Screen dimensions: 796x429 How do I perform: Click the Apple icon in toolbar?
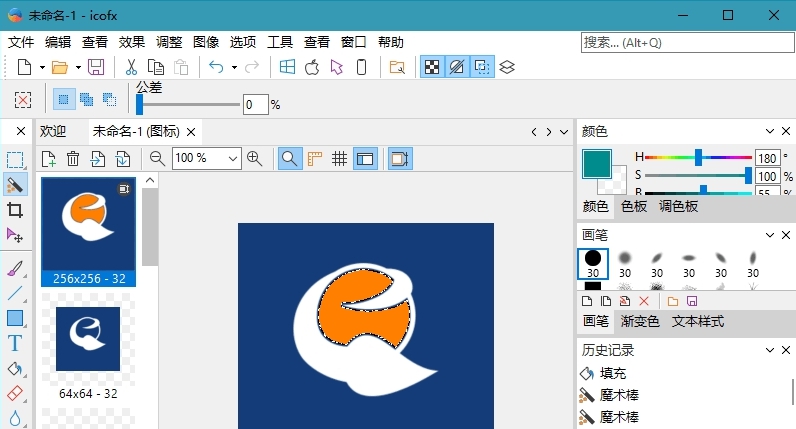coord(312,67)
